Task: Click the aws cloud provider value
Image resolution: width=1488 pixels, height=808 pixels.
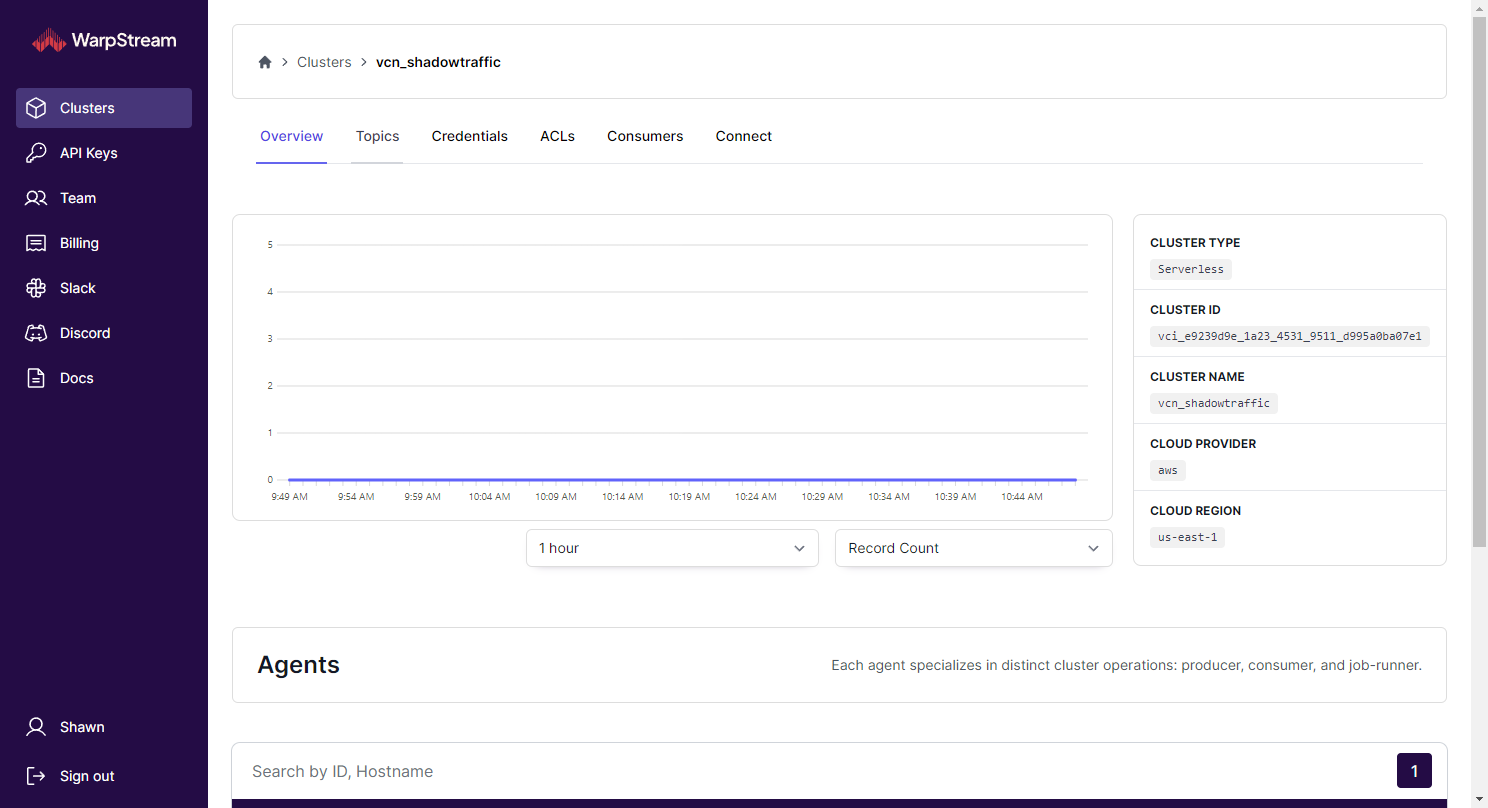Action: (1168, 470)
